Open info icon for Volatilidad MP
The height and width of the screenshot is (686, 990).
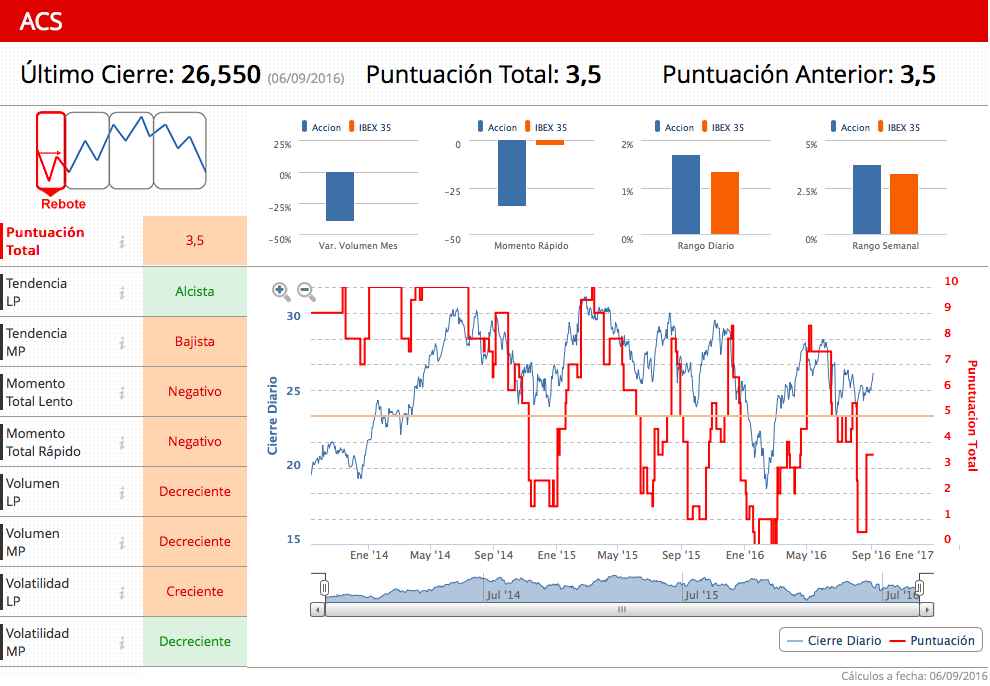coord(122,642)
